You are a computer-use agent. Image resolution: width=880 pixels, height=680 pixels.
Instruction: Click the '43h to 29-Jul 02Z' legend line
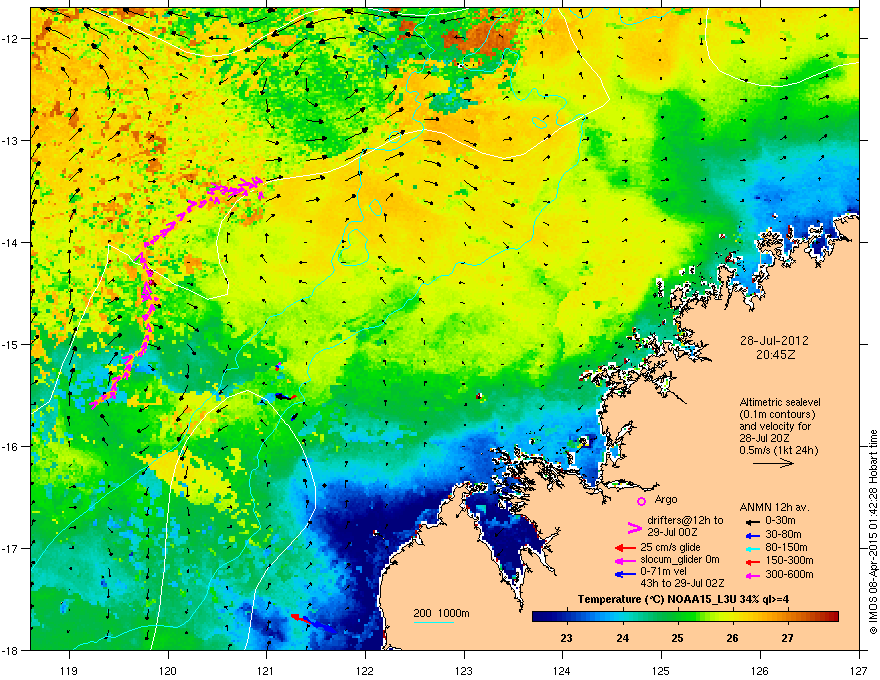coord(682,583)
